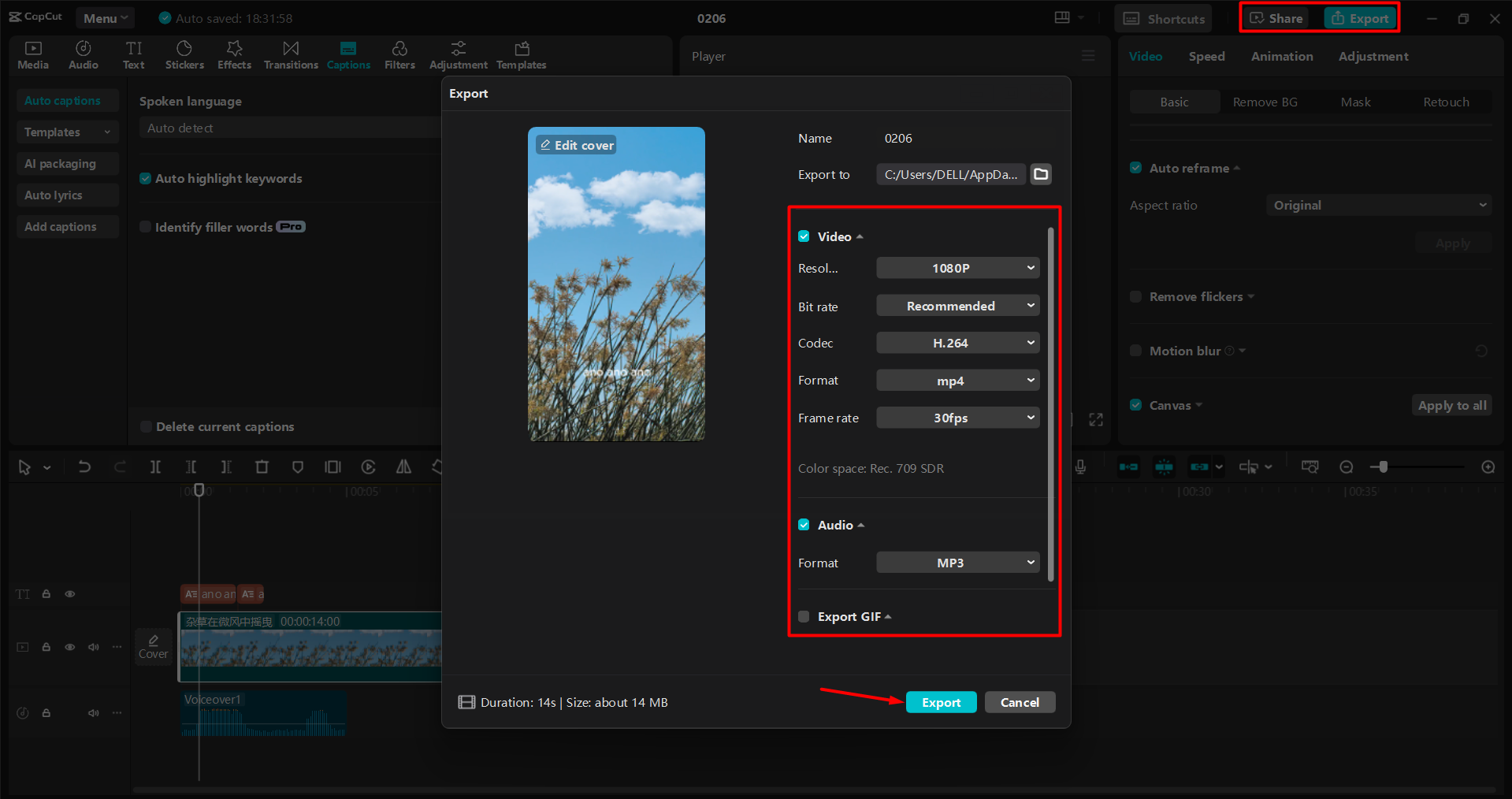This screenshot has height=799, width=1512.
Task: Open the Aspect ratio dropdown set to Original
Action: 1377,204
